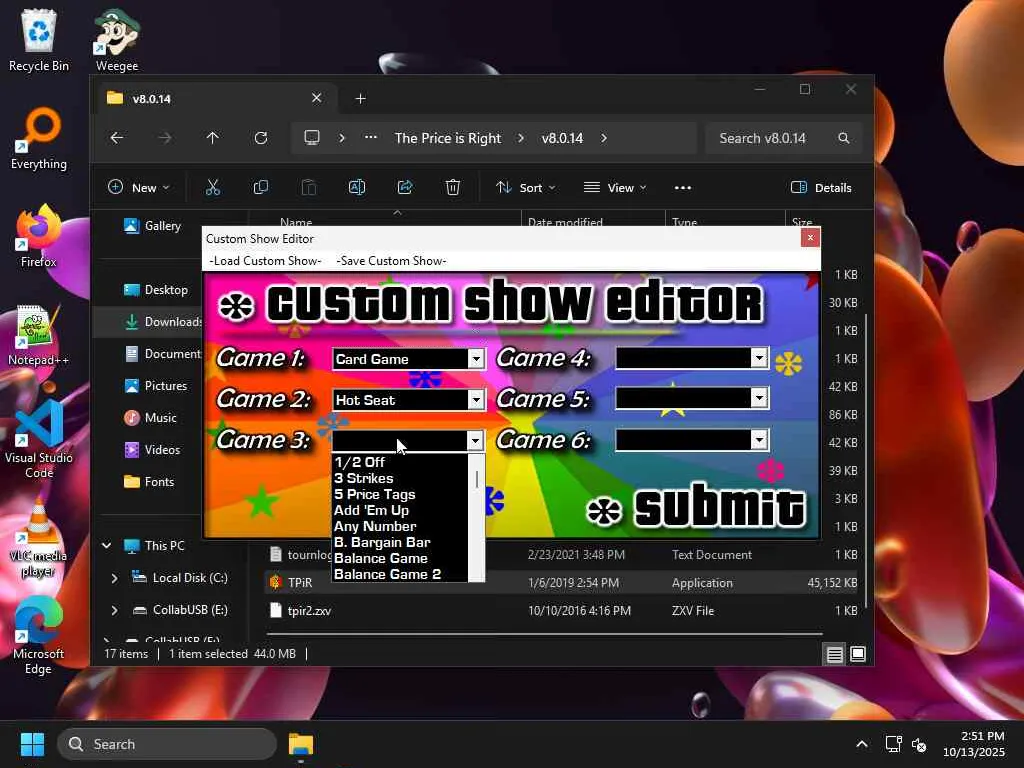Select the Gallery item in the sidebar

pos(152,225)
